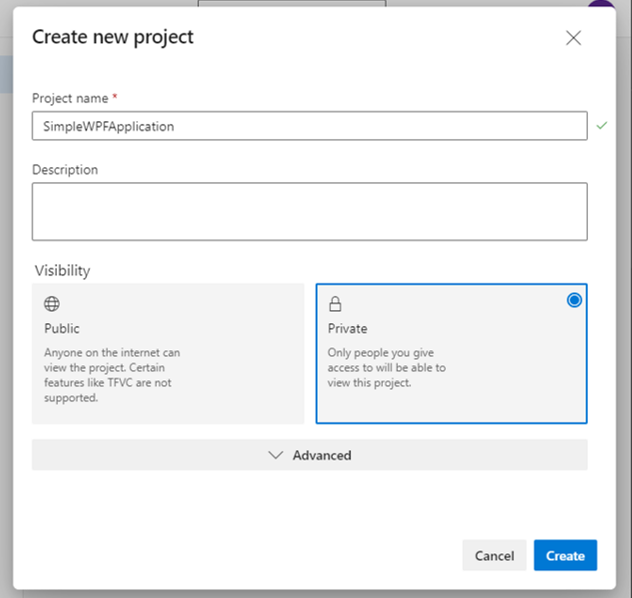Image resolution: width=632 pixels, height=598 pixels.
Task: Click the Public option description text
Action: pyautogui.click(x=112, y=375)
